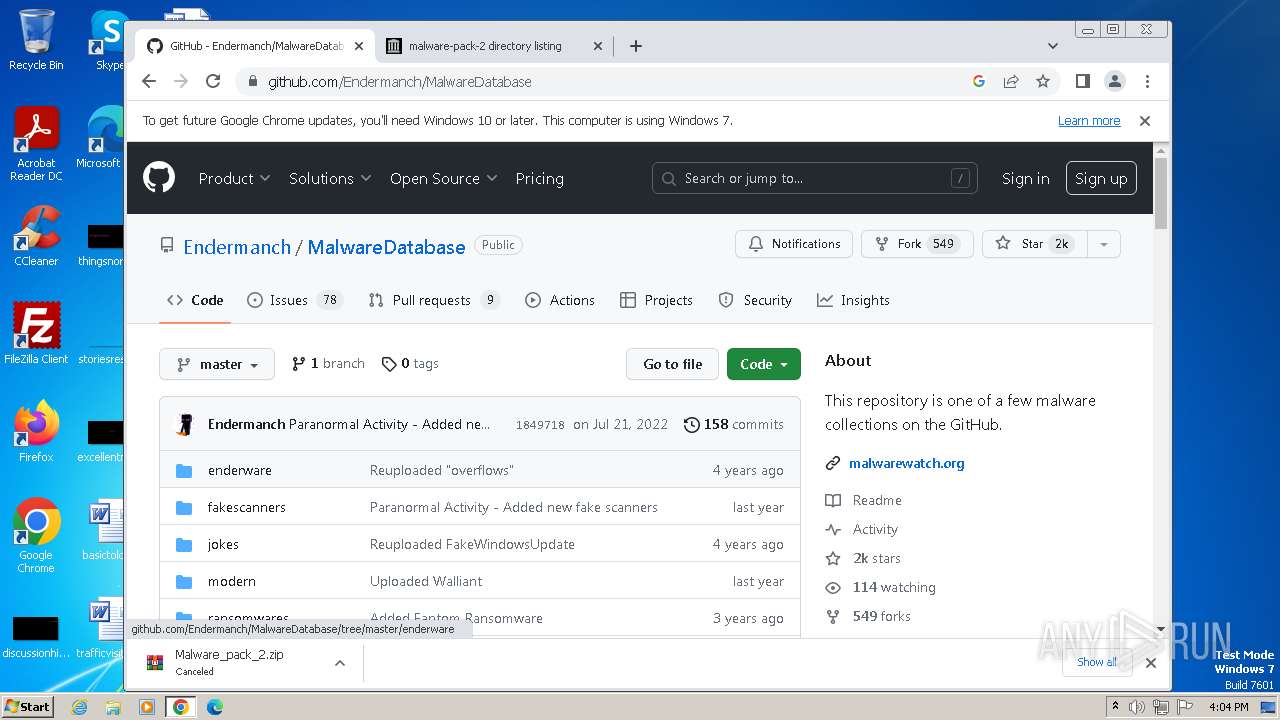Reload the page with the refresh icon
1280x720 pixels.
click(x=213, y=82)
